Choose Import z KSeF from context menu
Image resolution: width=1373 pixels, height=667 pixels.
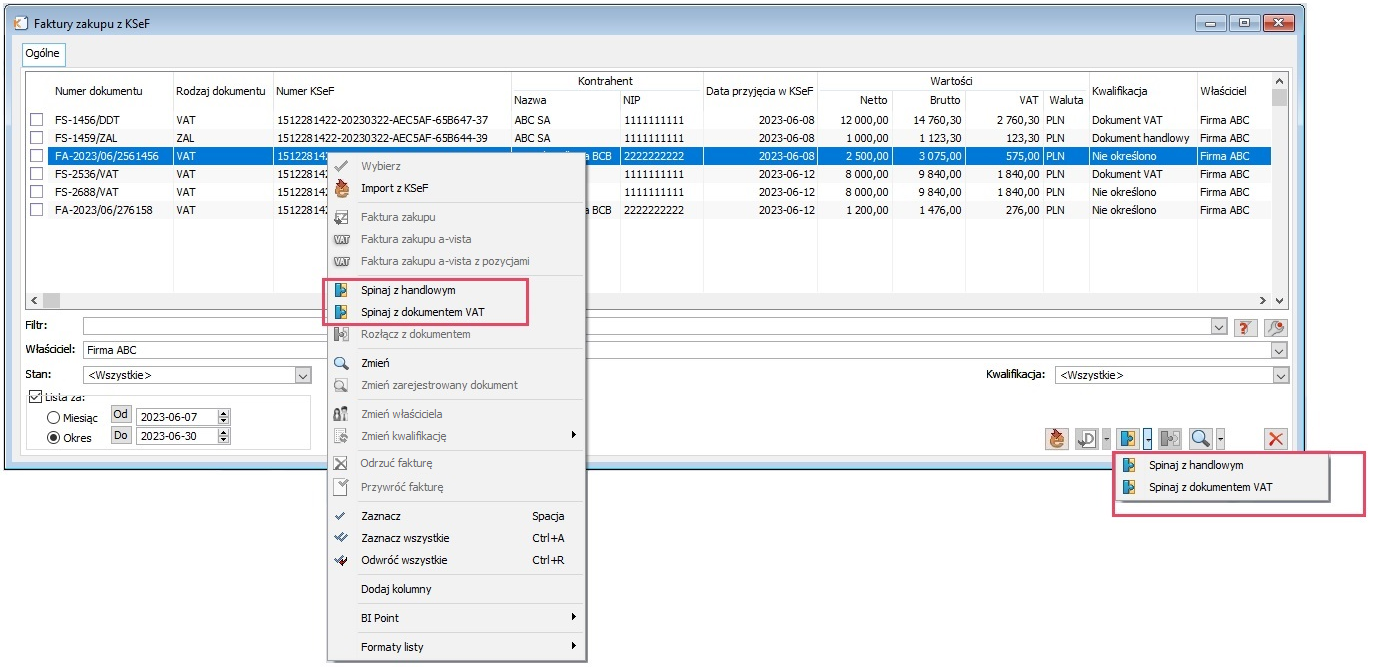(456, 188)
